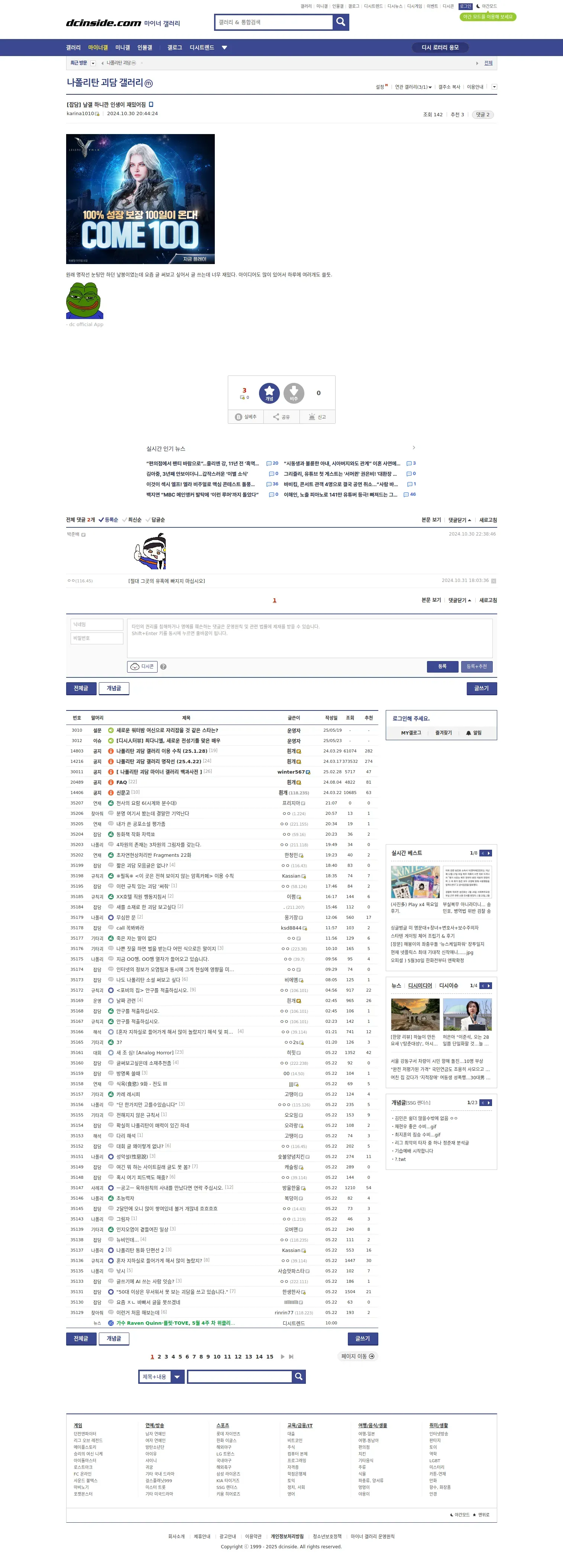Image resolution: width=563 pixels, height=1568 pixels.
Task: Click the scroll-right arrow in recent visits bar
Action: tap(477, 63)
